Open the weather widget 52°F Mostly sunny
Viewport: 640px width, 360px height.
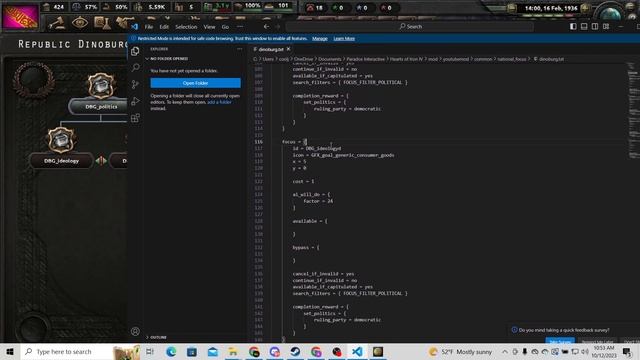(460, 351)
